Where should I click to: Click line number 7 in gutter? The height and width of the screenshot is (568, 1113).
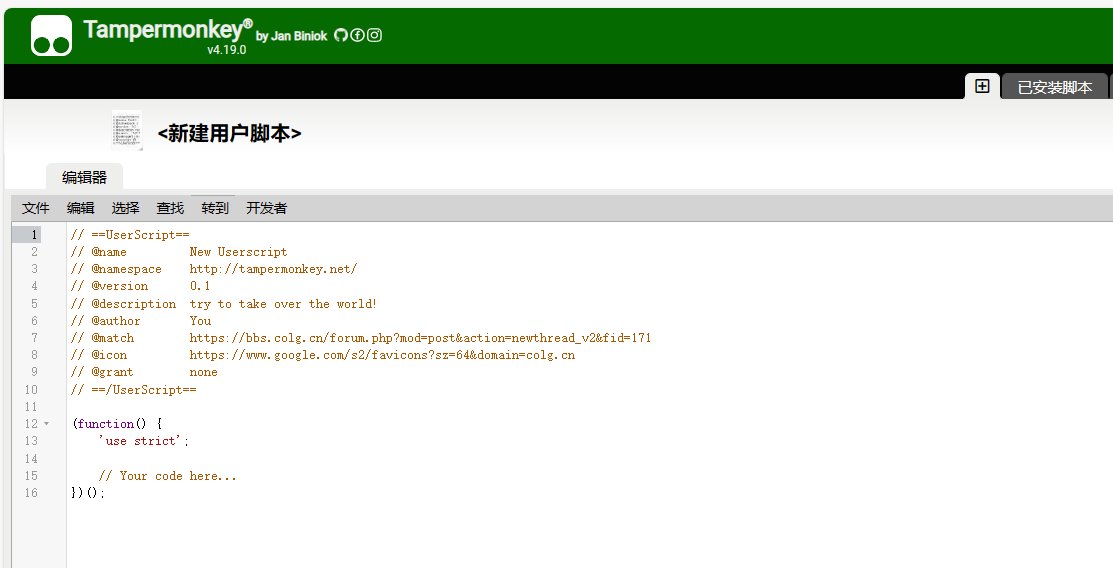click(34, 337)
